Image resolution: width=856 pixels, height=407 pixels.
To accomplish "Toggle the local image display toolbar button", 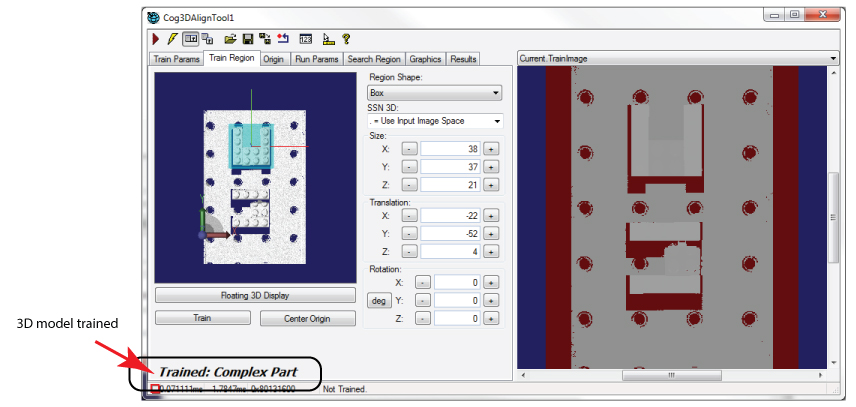I will coord(190,39).
